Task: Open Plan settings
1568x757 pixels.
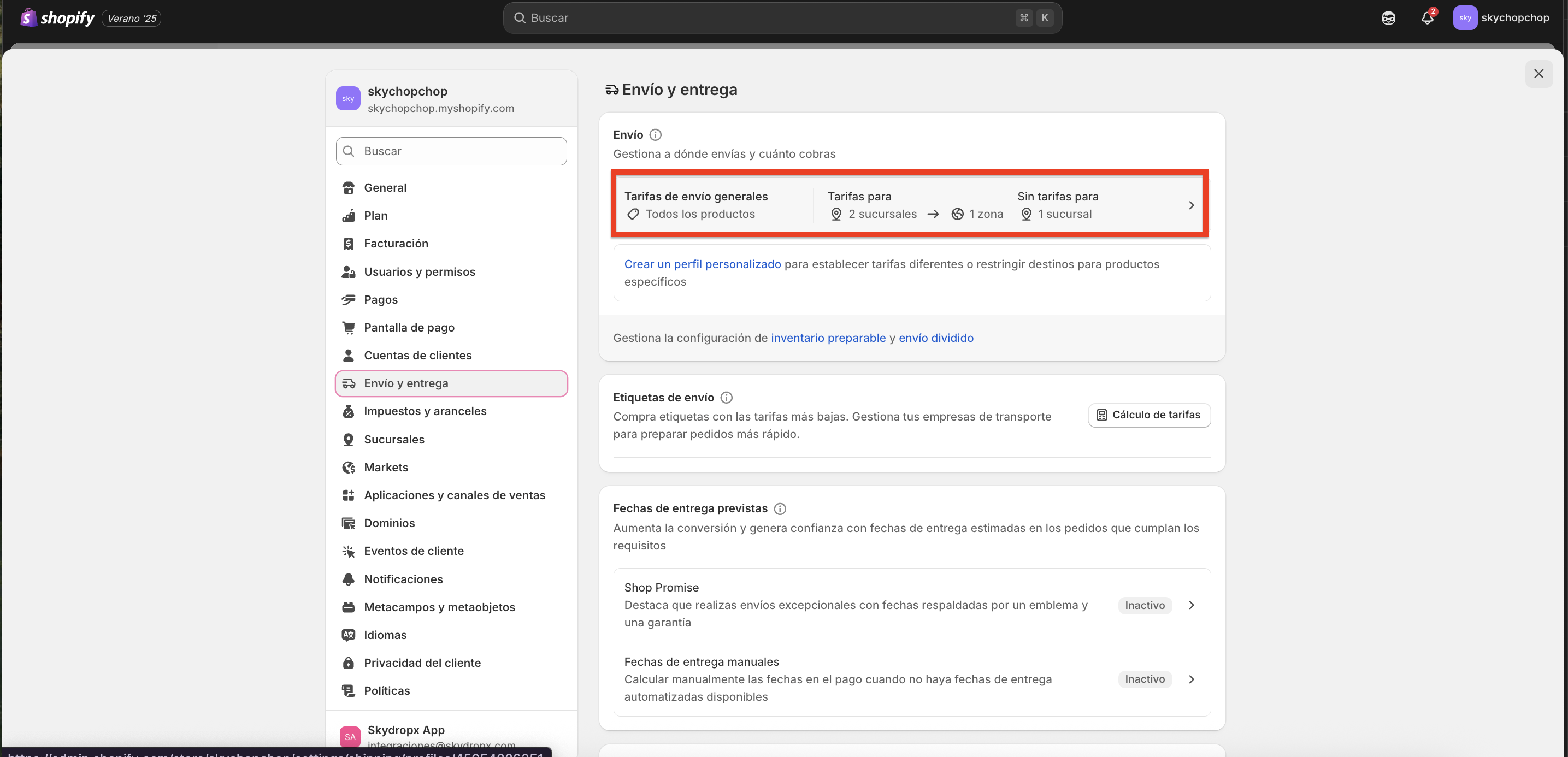Action: (x=451, y=215)
